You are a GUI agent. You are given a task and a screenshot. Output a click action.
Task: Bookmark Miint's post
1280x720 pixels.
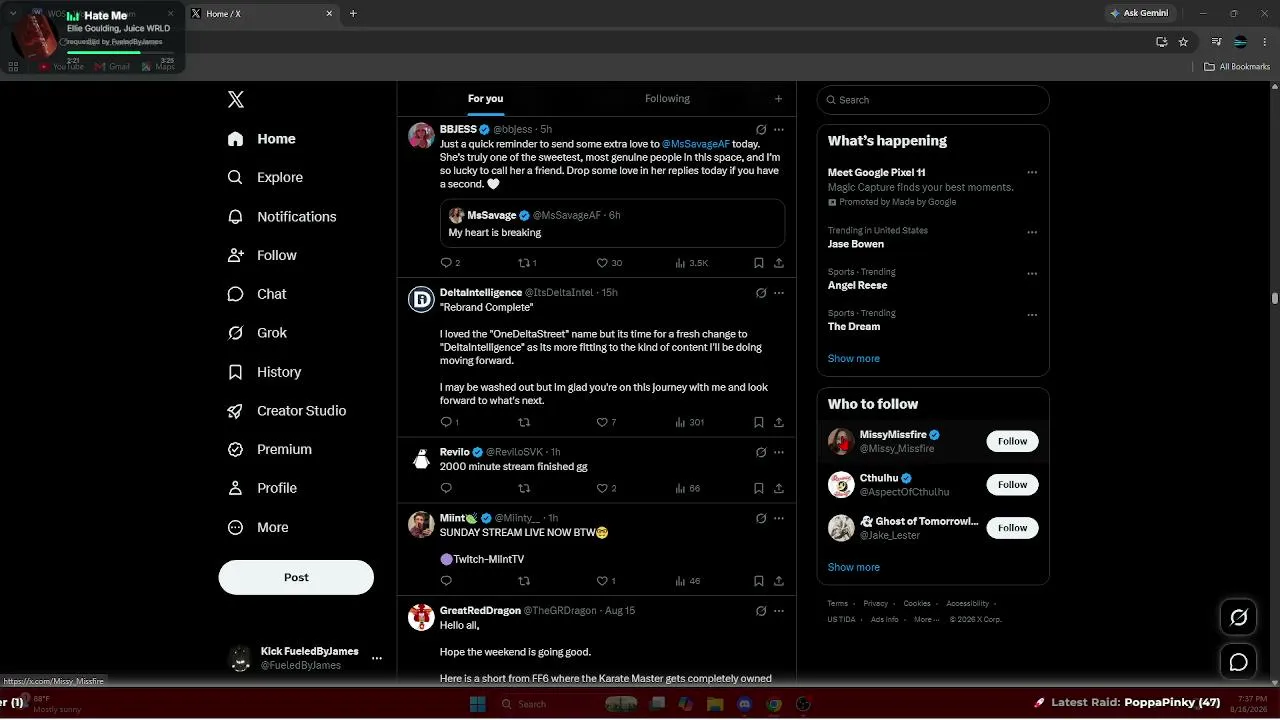[758, 581]
